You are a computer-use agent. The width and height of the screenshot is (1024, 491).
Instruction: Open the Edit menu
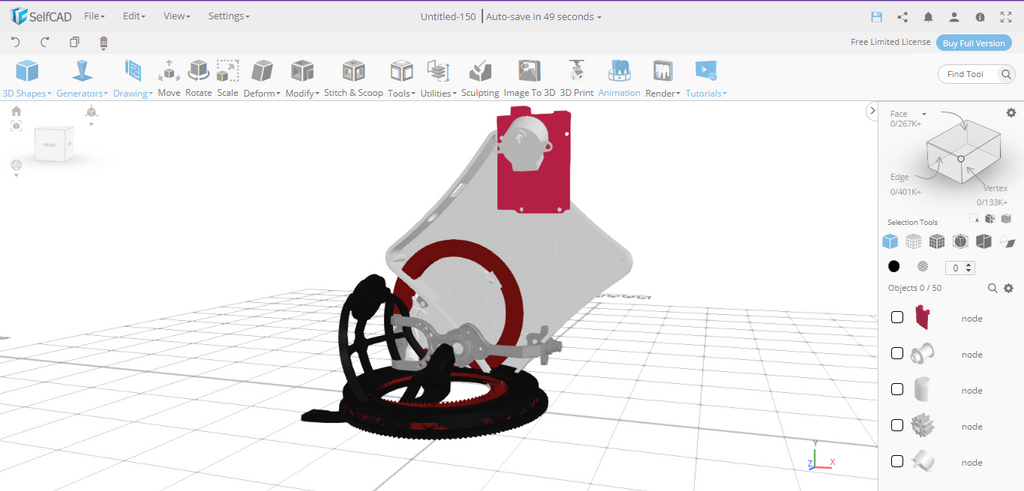(134, 16)
